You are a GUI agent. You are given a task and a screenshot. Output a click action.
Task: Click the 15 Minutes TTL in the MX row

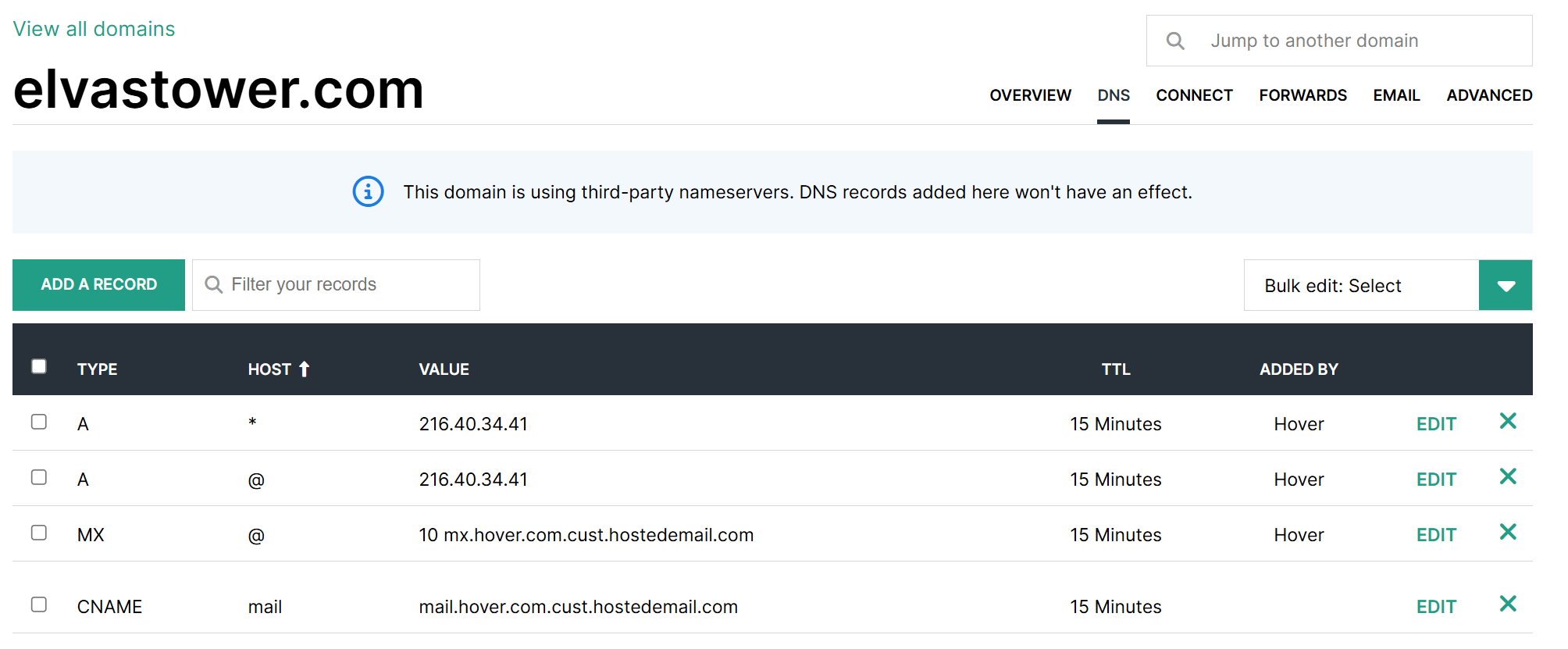[1116, 535]
